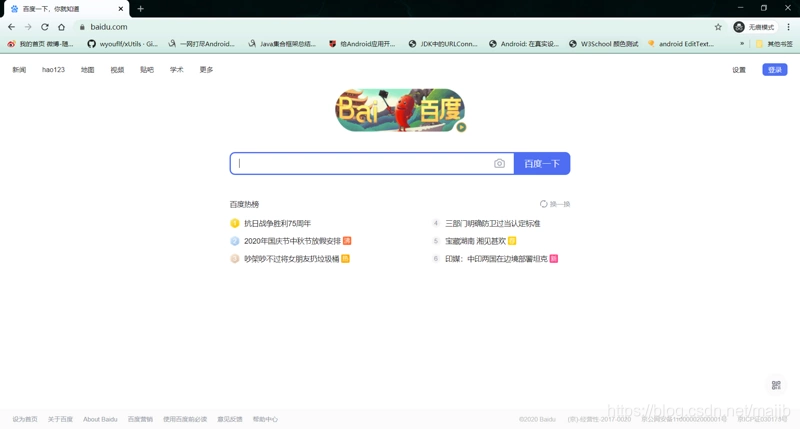This screenshot has height=429, width=800.
Task: Open the Android: 在真实设 bookmark
Action: (x=523, y=44)
